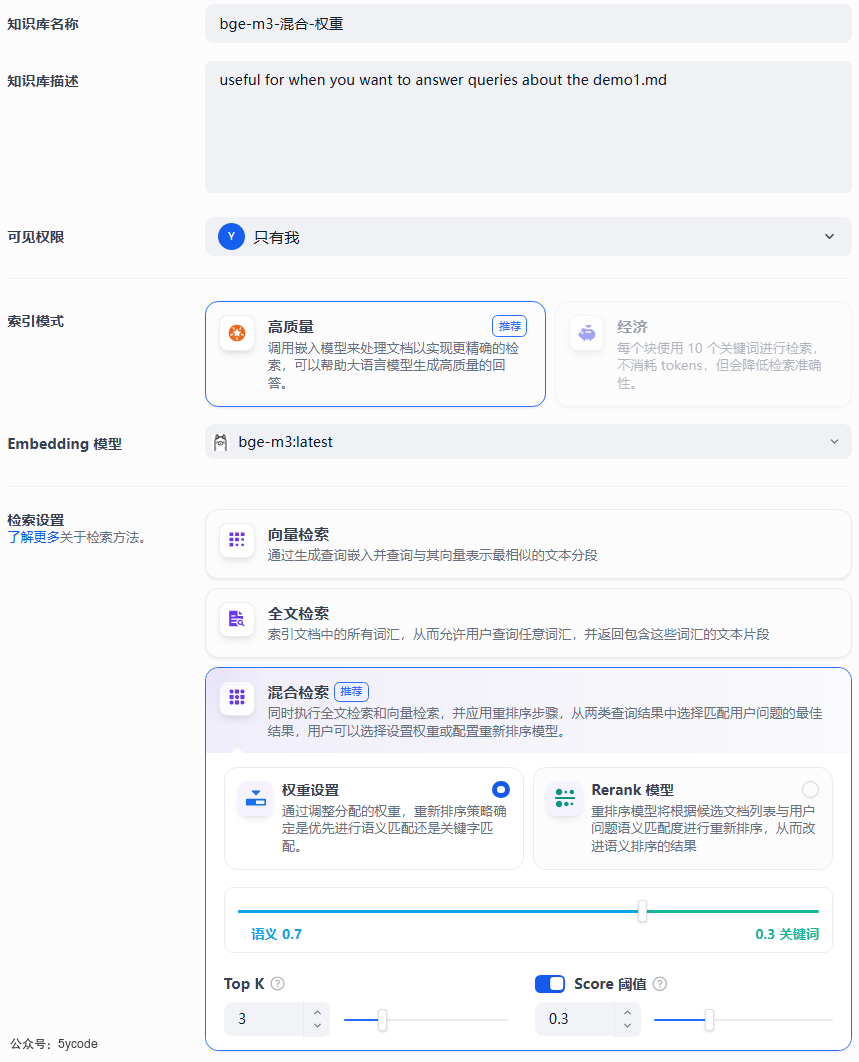This screenshot has height=1062, width=859.
Task: Click the 知识库名称 input field
Action: coord(528,23)
